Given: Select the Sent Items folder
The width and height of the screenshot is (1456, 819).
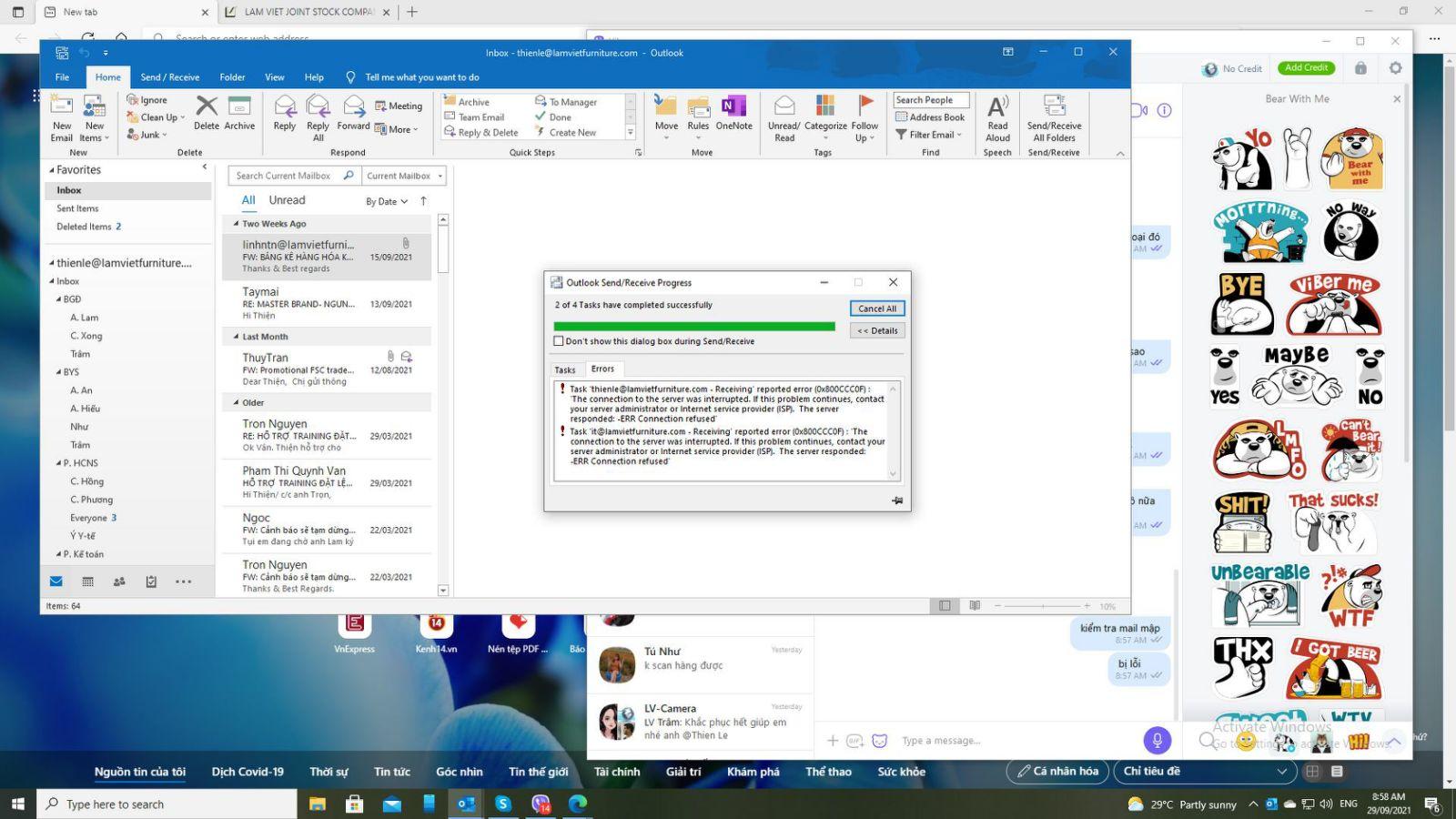Looking at the screenshot, I should 77,208.
